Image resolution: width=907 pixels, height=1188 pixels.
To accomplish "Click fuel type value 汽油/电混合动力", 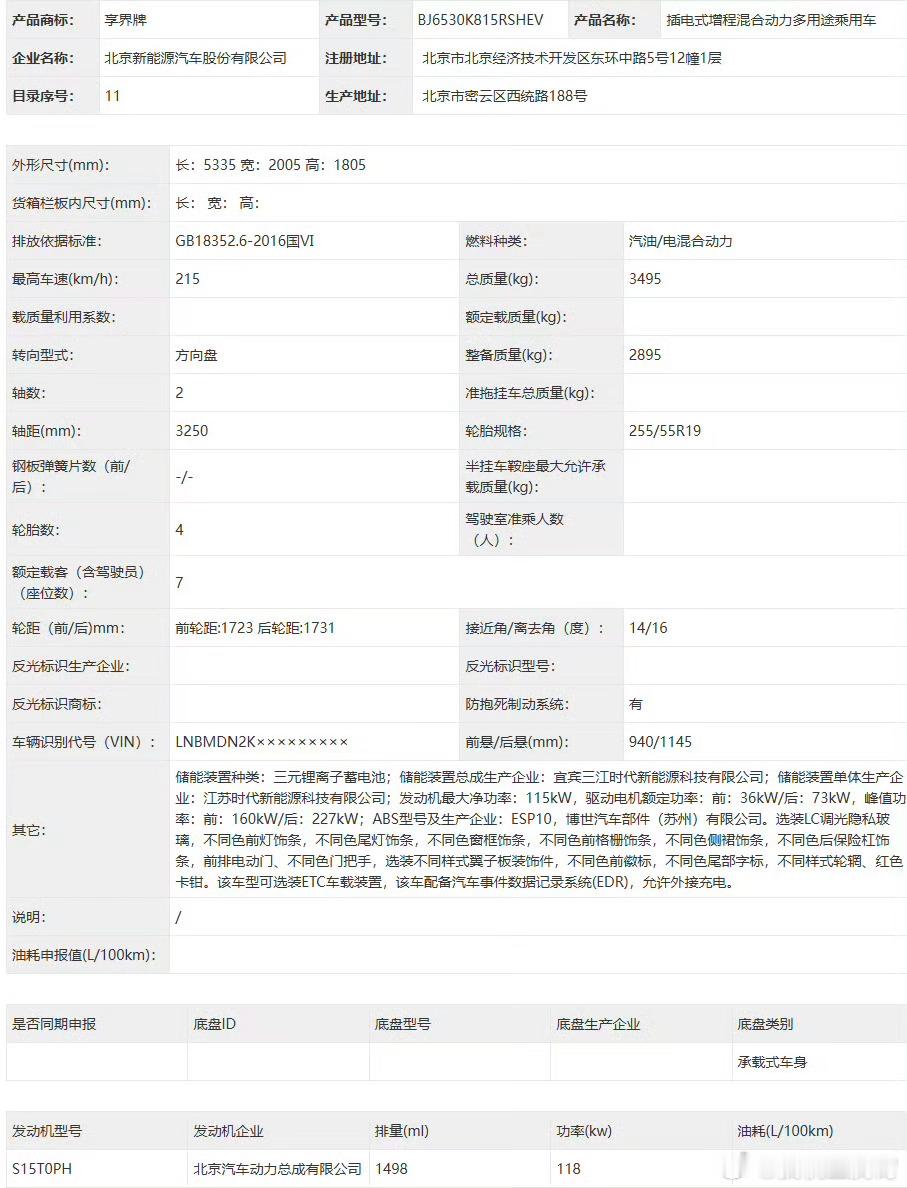I will 680,241.
